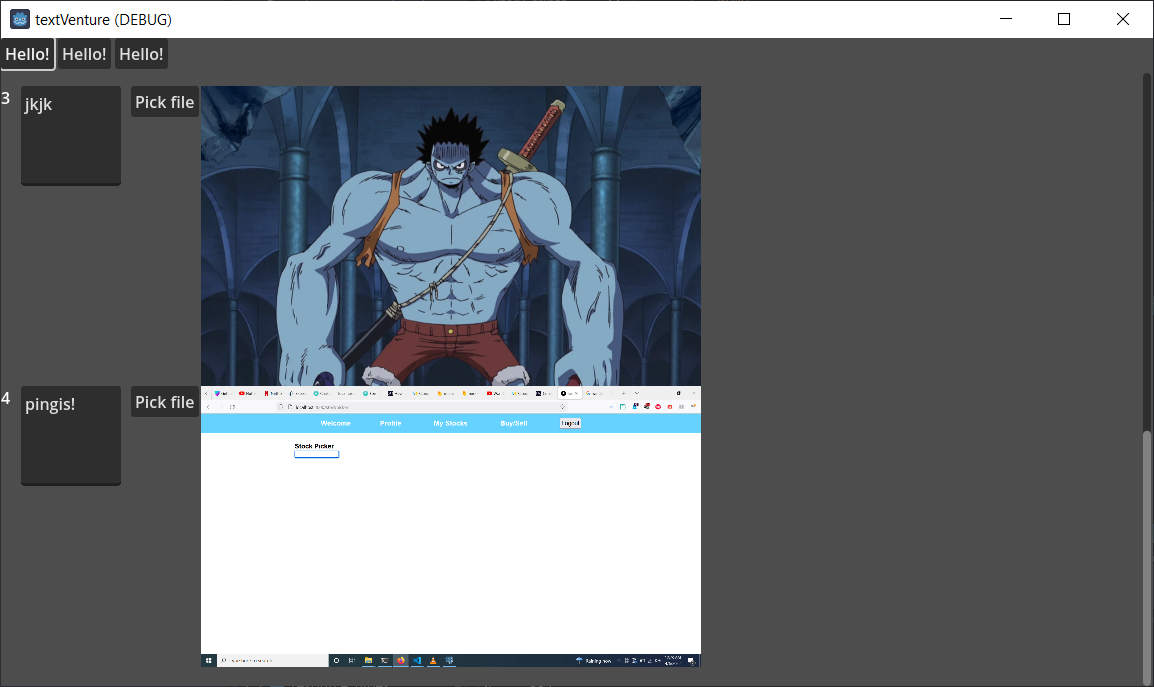Select the muscular anime character image

point(450,236)
